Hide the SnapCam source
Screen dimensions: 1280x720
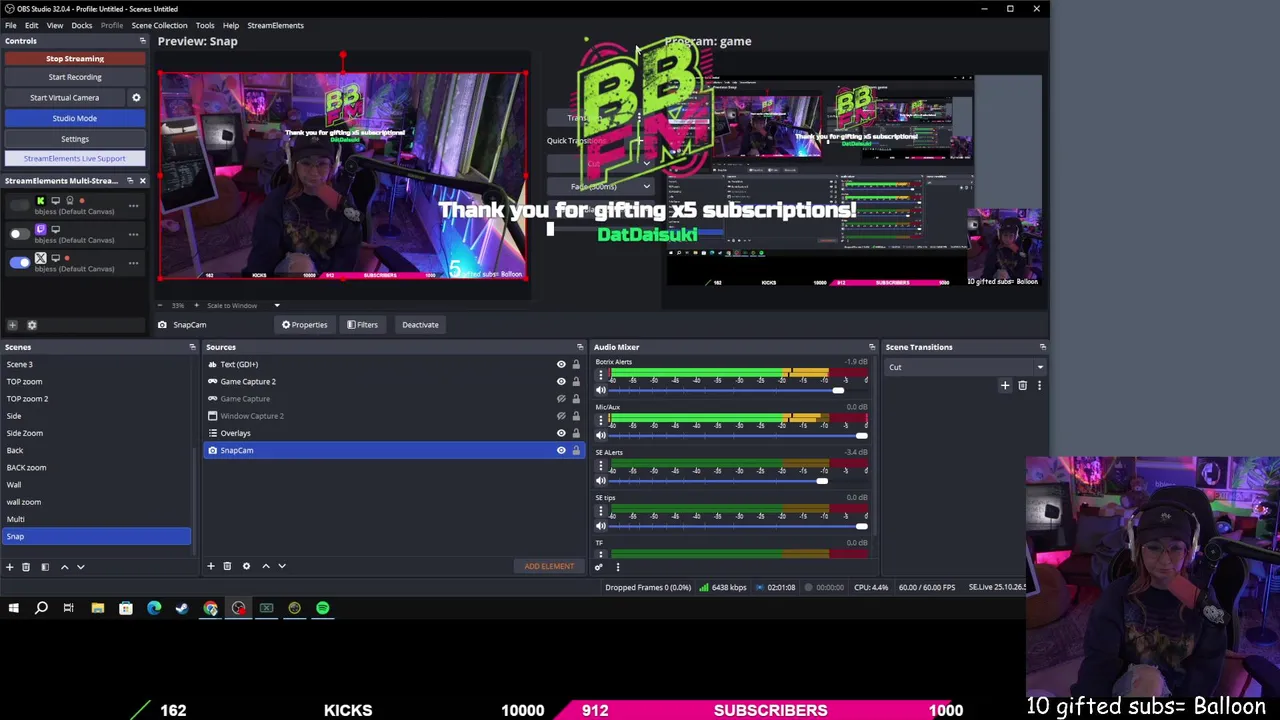click(x=561, y=450)
